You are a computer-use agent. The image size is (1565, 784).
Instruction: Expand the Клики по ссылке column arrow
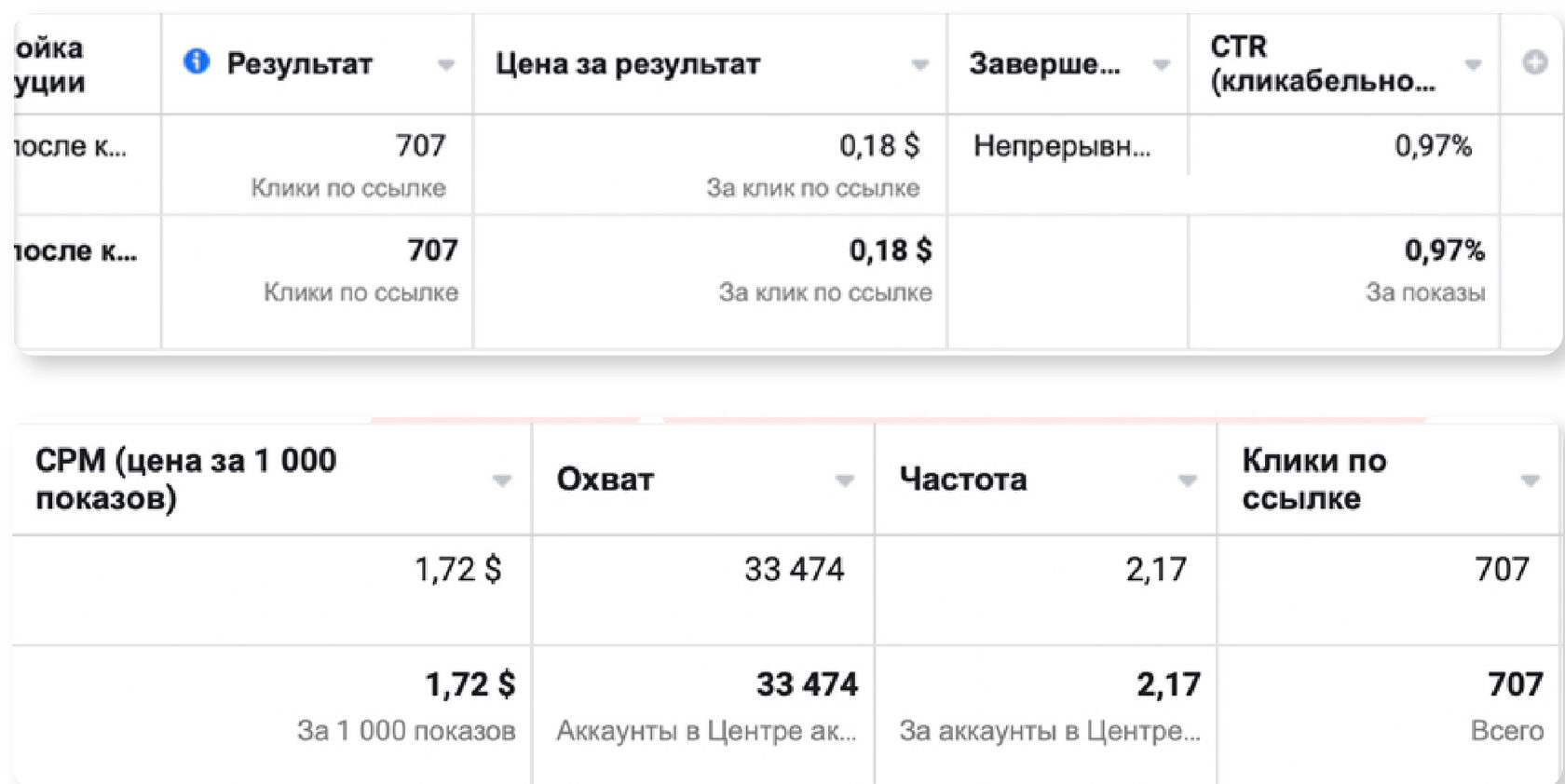(x=1530, y=481)
